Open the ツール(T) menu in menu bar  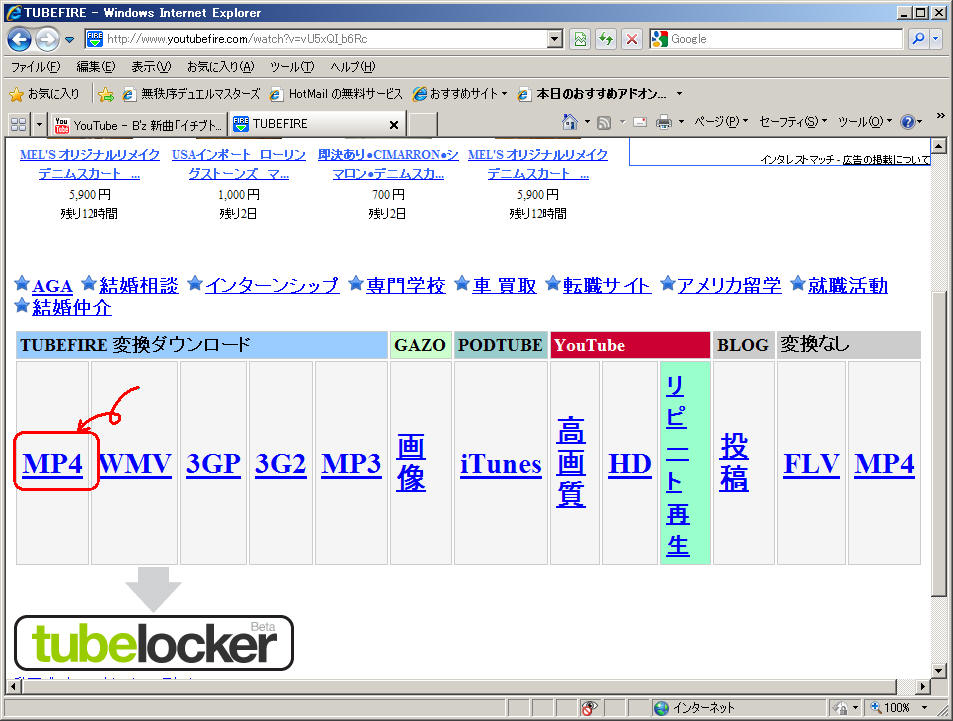click(x=291, y=67)
